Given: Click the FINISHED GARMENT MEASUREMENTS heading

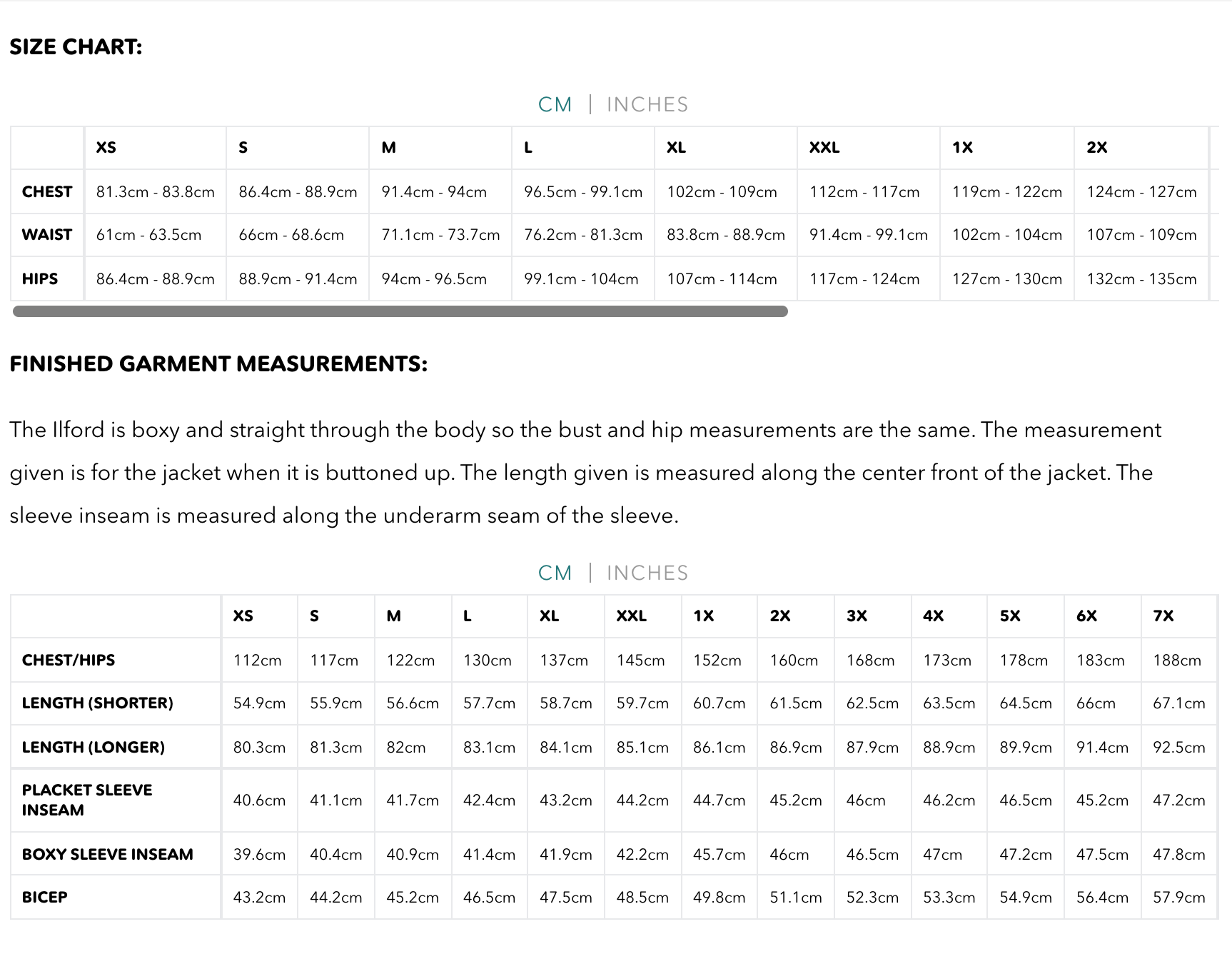Looking at the screenshot, I should coord(218,364).
